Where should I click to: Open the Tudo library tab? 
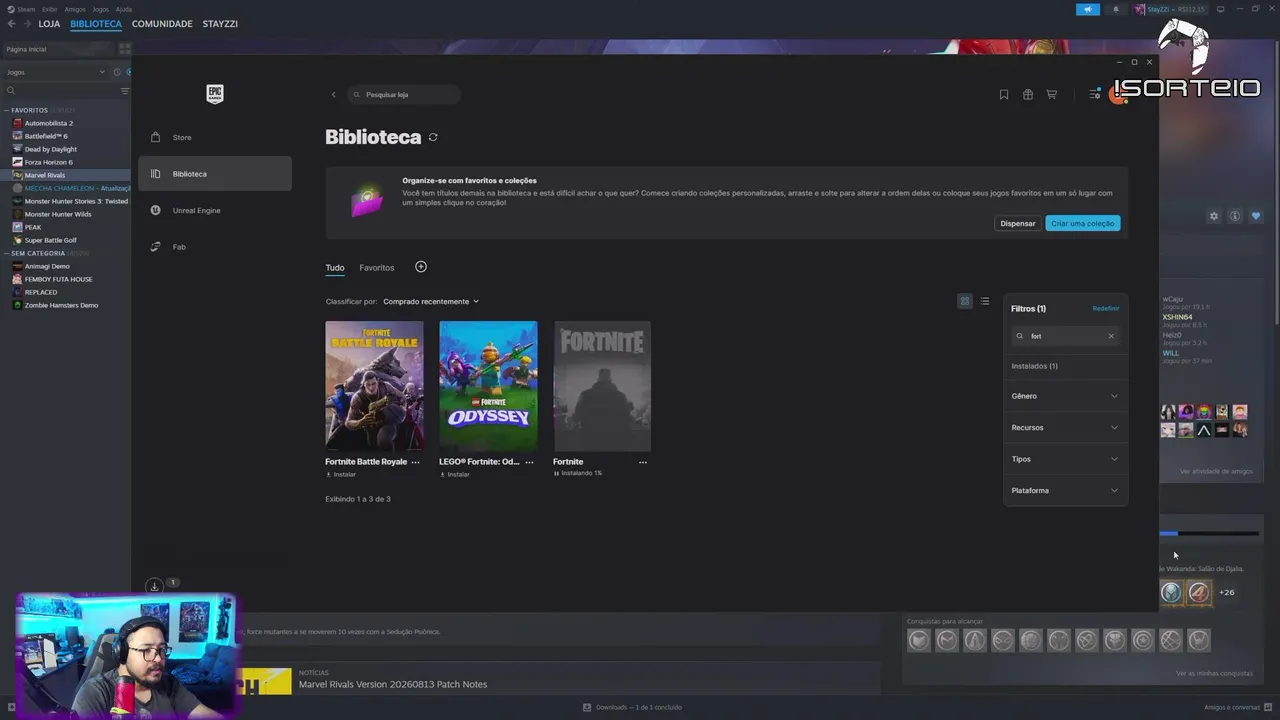point(335,268)
